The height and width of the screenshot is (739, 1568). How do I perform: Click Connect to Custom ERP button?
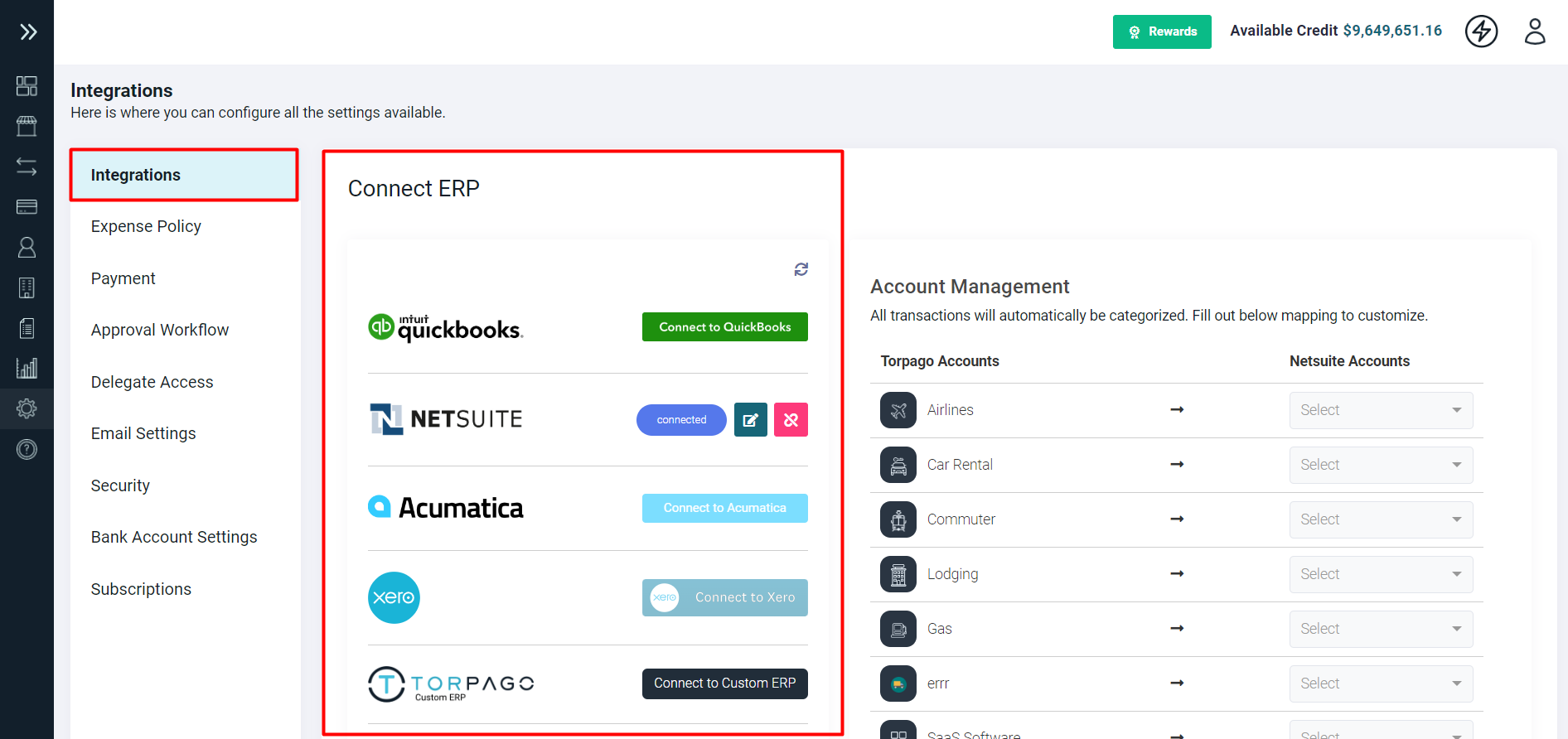click(724, 683)
